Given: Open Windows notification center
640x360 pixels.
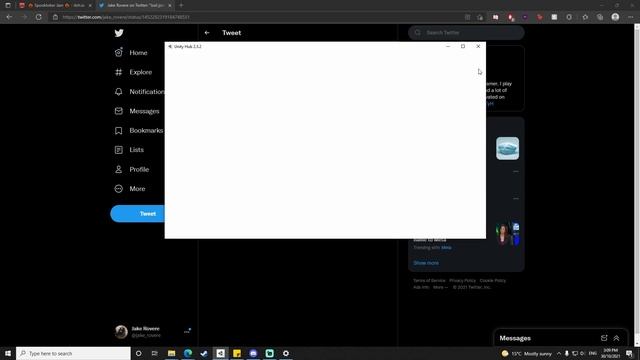Looking at the screenshot, I should tap(629, 353).
